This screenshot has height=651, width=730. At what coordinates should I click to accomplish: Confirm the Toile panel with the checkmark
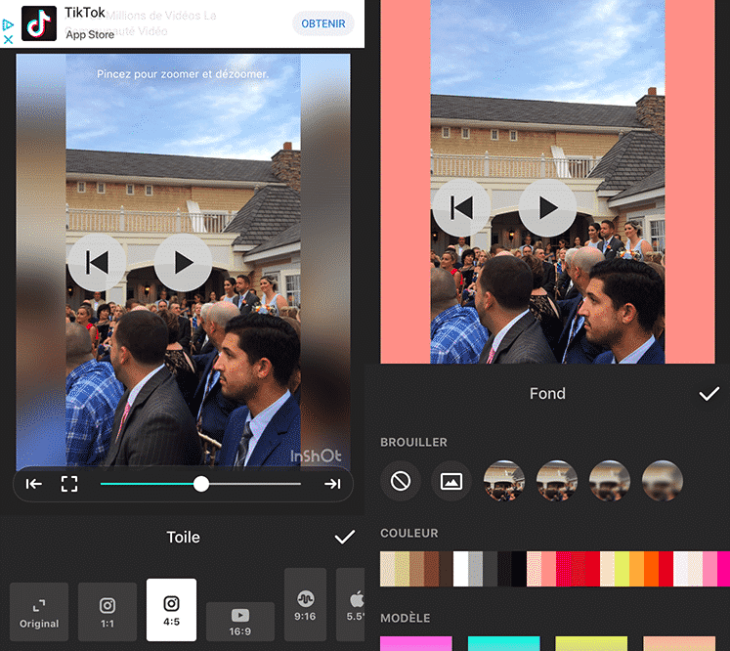(344, 537)
